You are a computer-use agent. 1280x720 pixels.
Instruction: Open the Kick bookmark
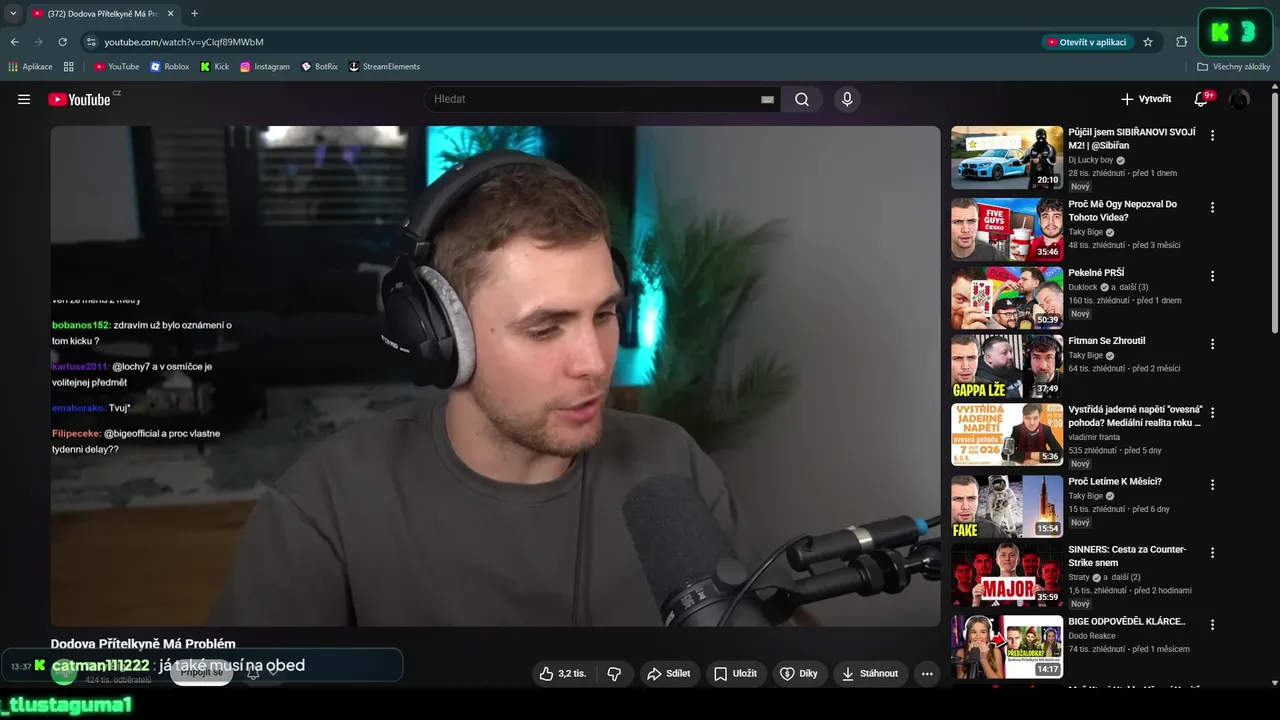(x=215, y=67)
